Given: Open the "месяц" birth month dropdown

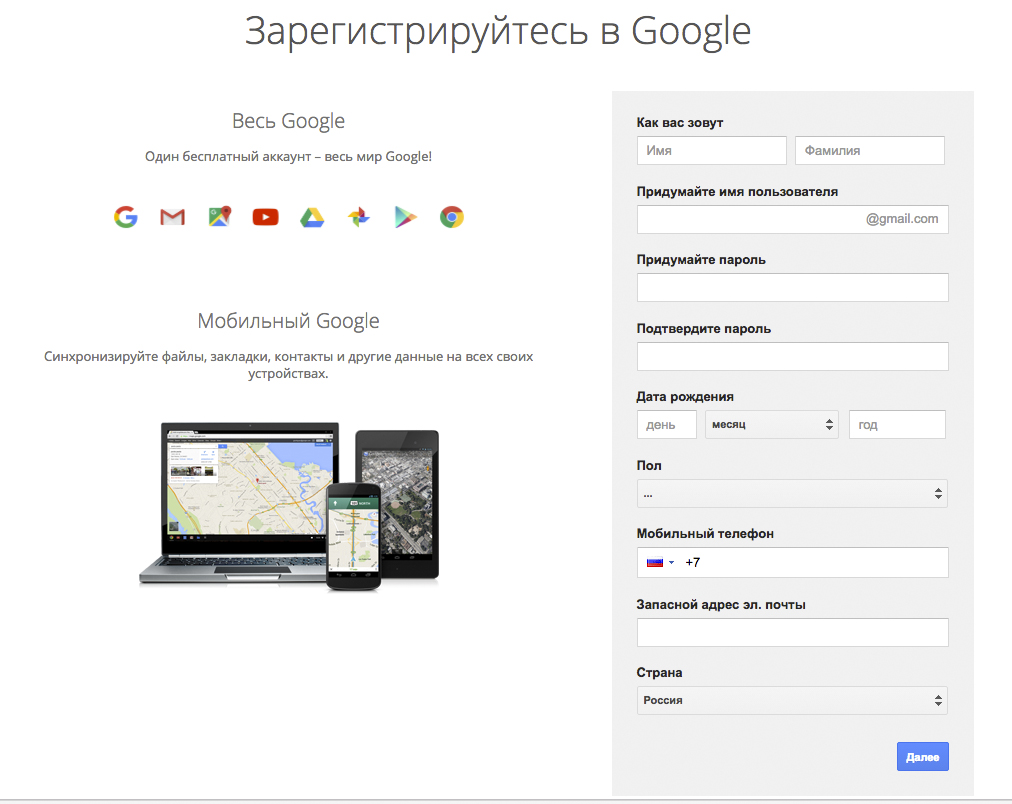Looking at the screenshot, I should click(773, 425).
